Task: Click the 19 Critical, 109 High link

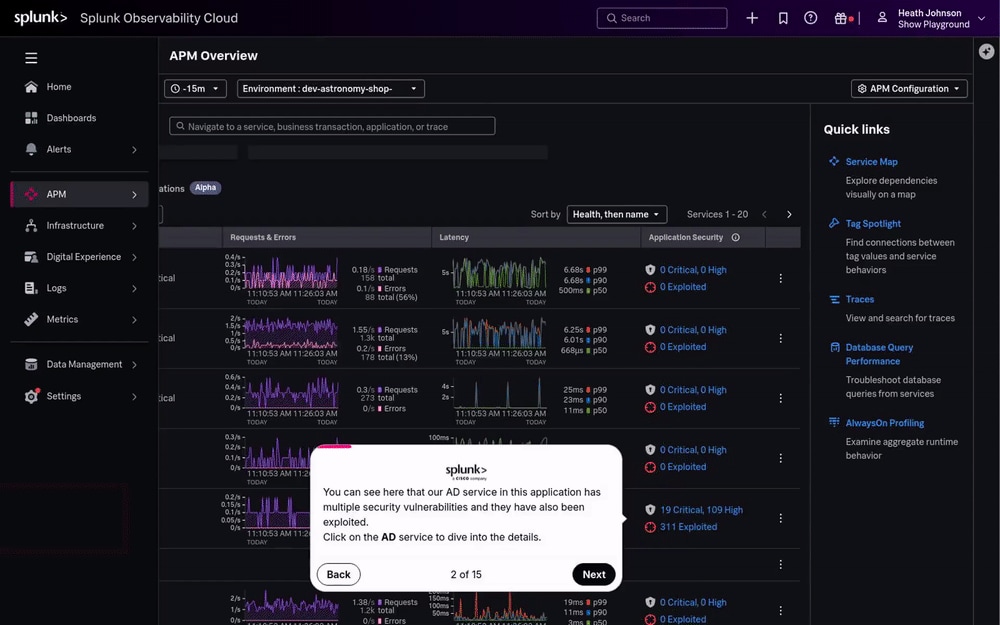Action: 702,510
